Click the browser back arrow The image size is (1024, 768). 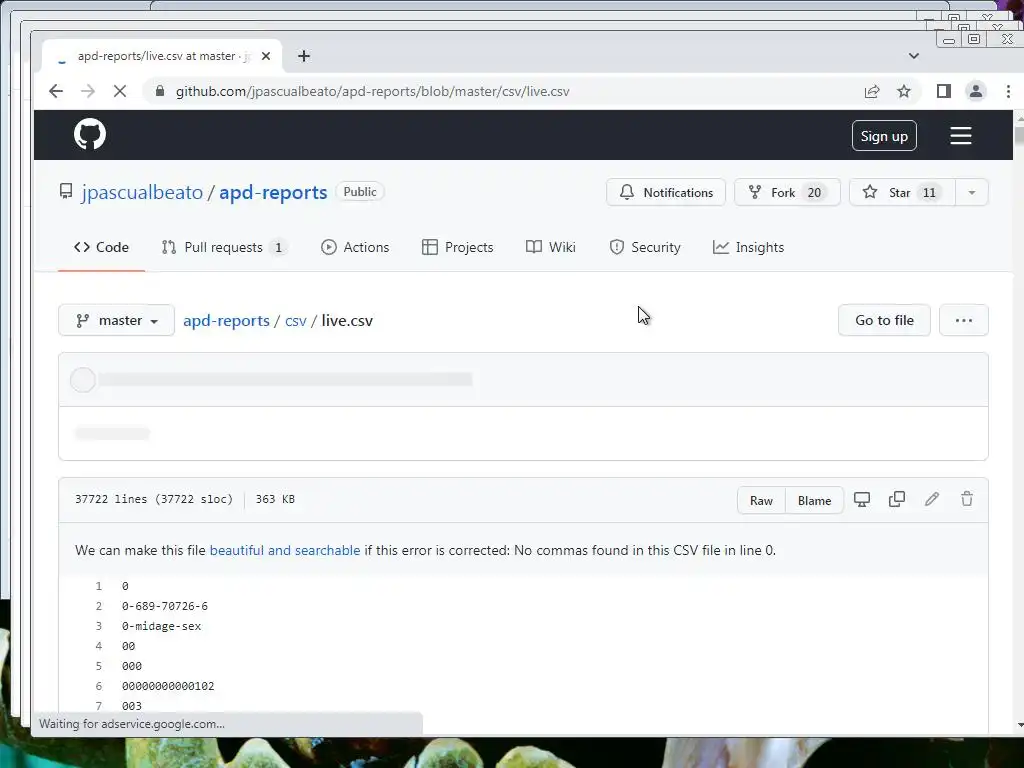56,91
